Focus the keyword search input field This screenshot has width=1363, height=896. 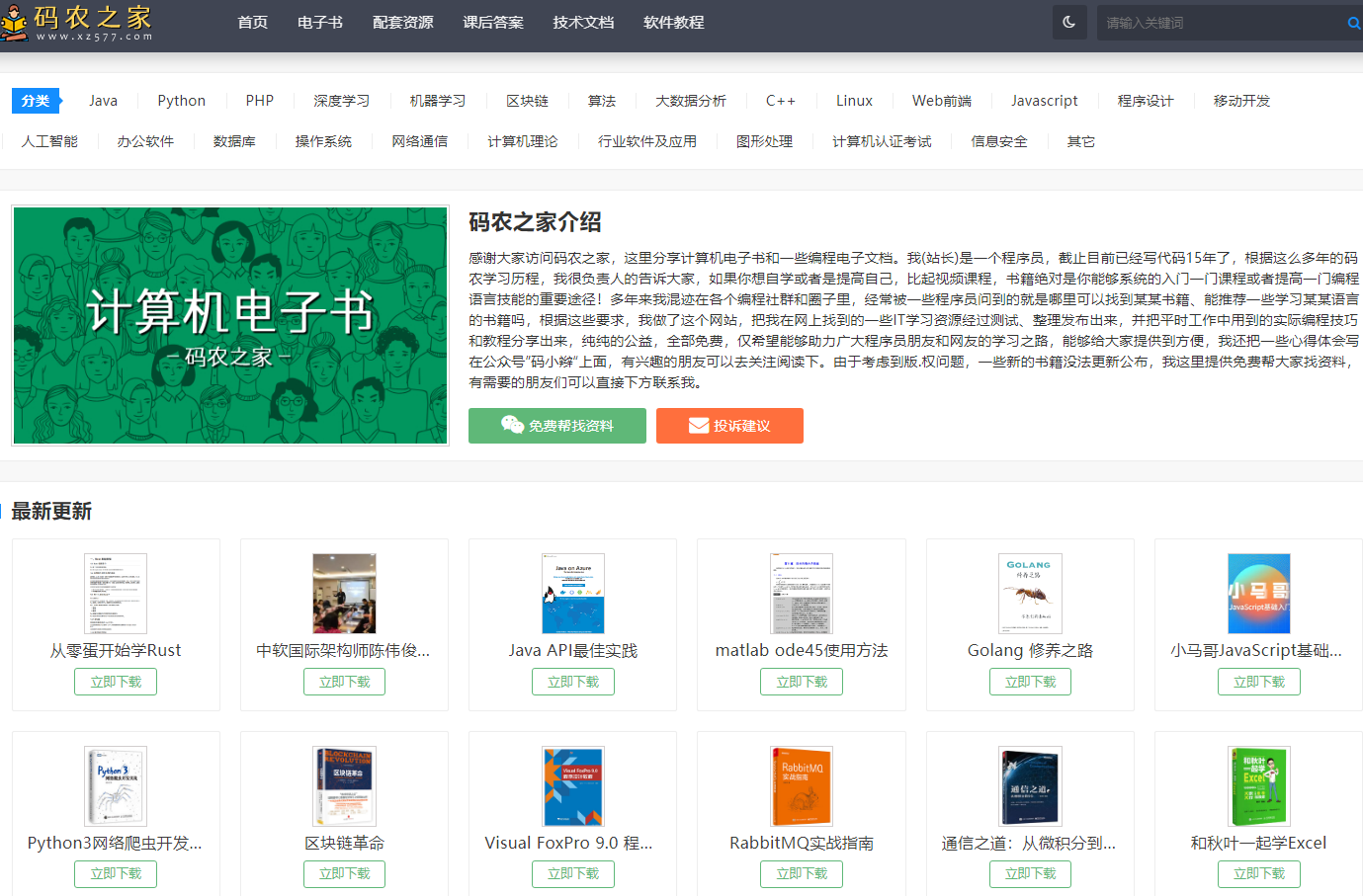(1222, 23)
